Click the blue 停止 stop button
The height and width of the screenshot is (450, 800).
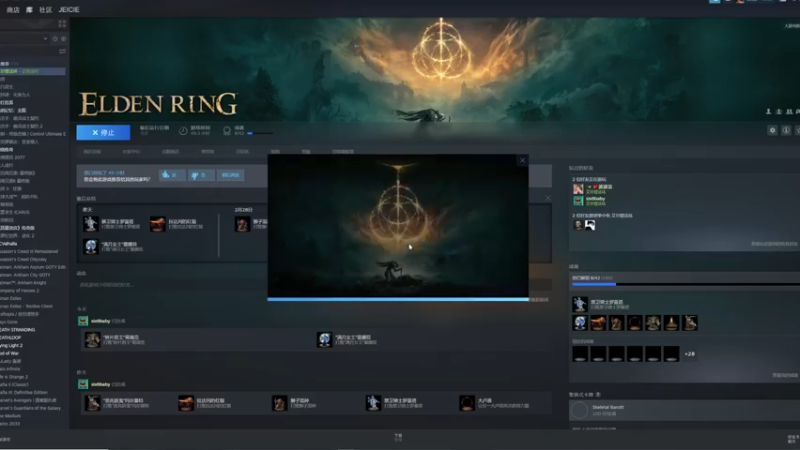pyautogui.click(x=104, y=133)
